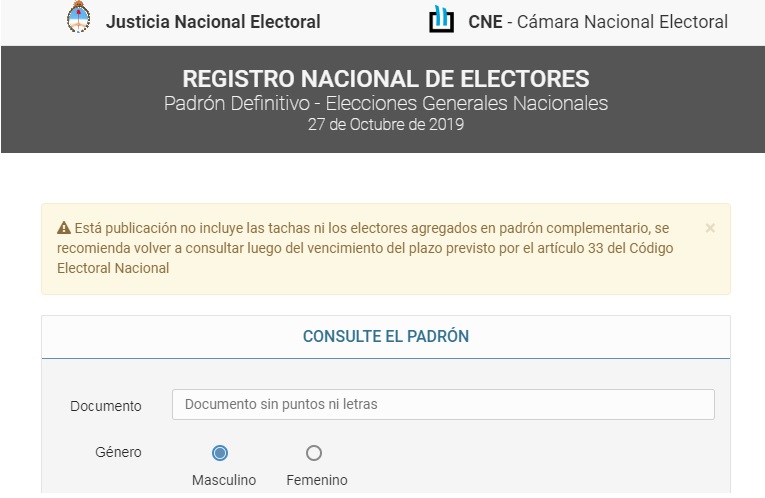Screen dimensions: 765x498
Task: Select the Femenino radio button
Action: tap(314, 453)
